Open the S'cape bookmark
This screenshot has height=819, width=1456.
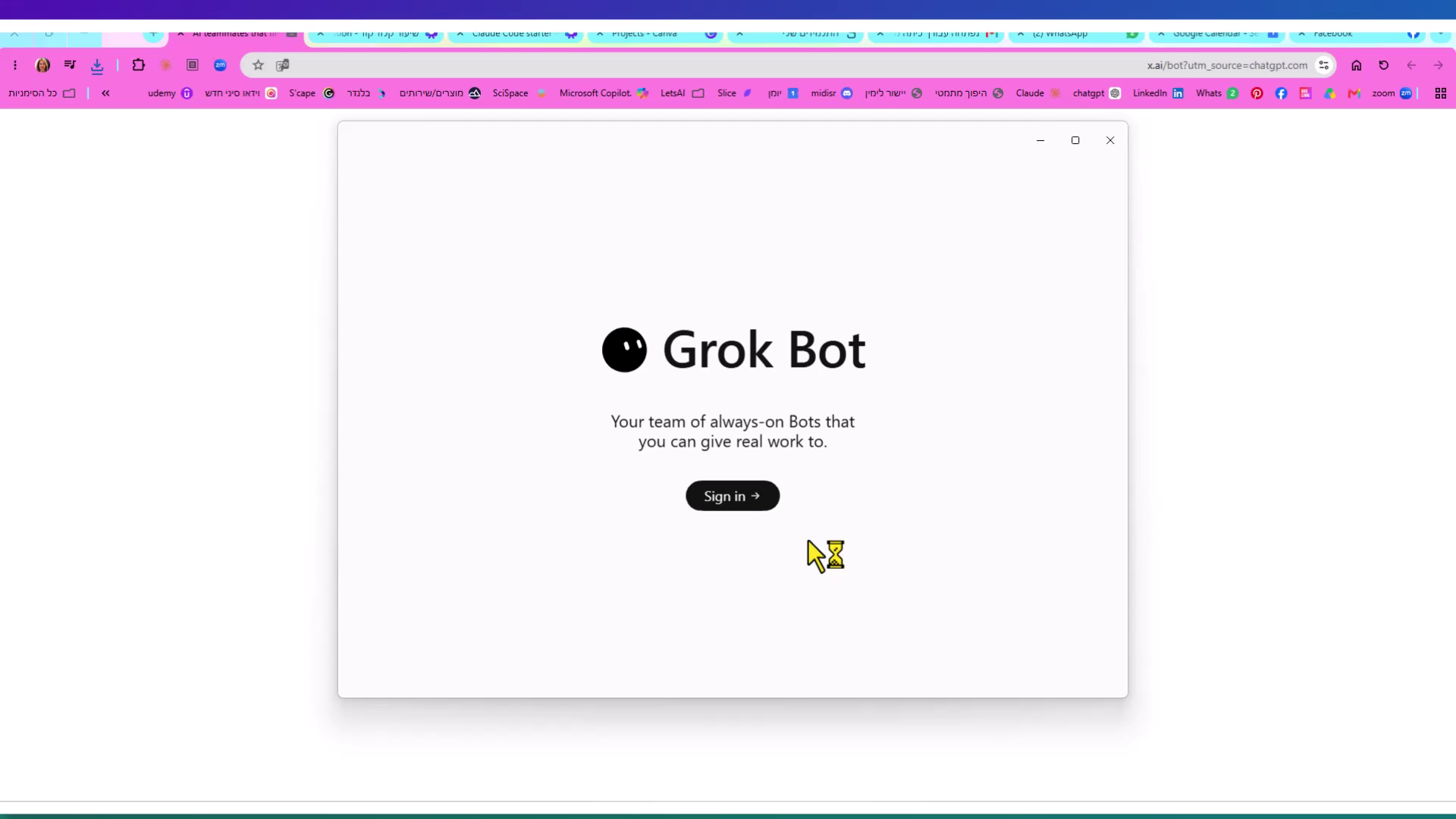(312, 93)
